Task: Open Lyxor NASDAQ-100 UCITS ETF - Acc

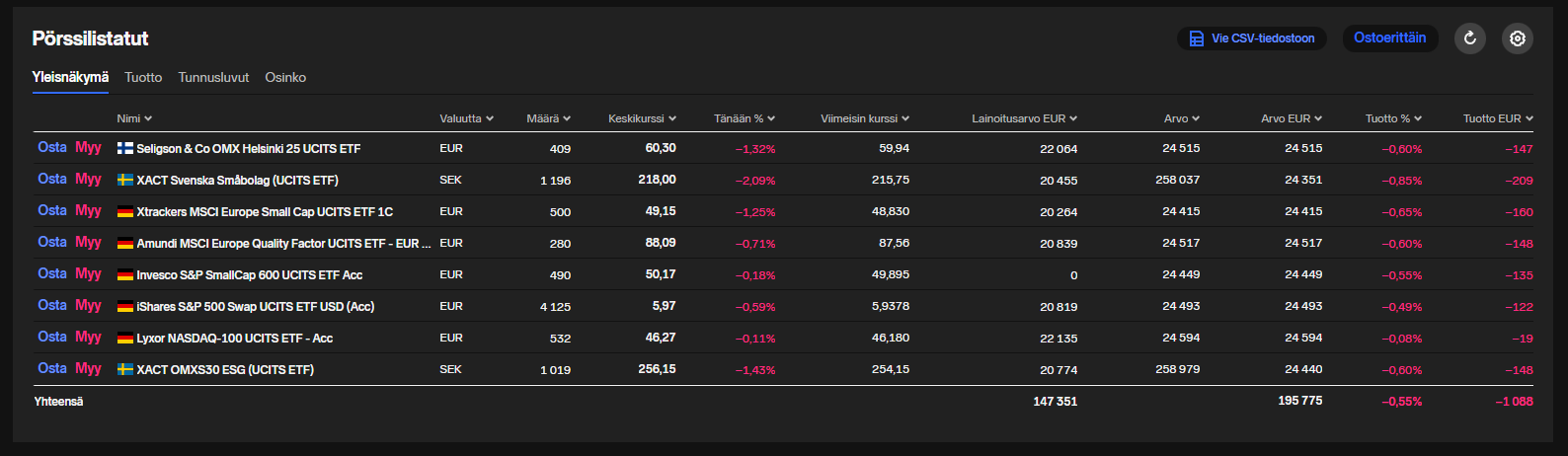Action: (x=235, y=339)
